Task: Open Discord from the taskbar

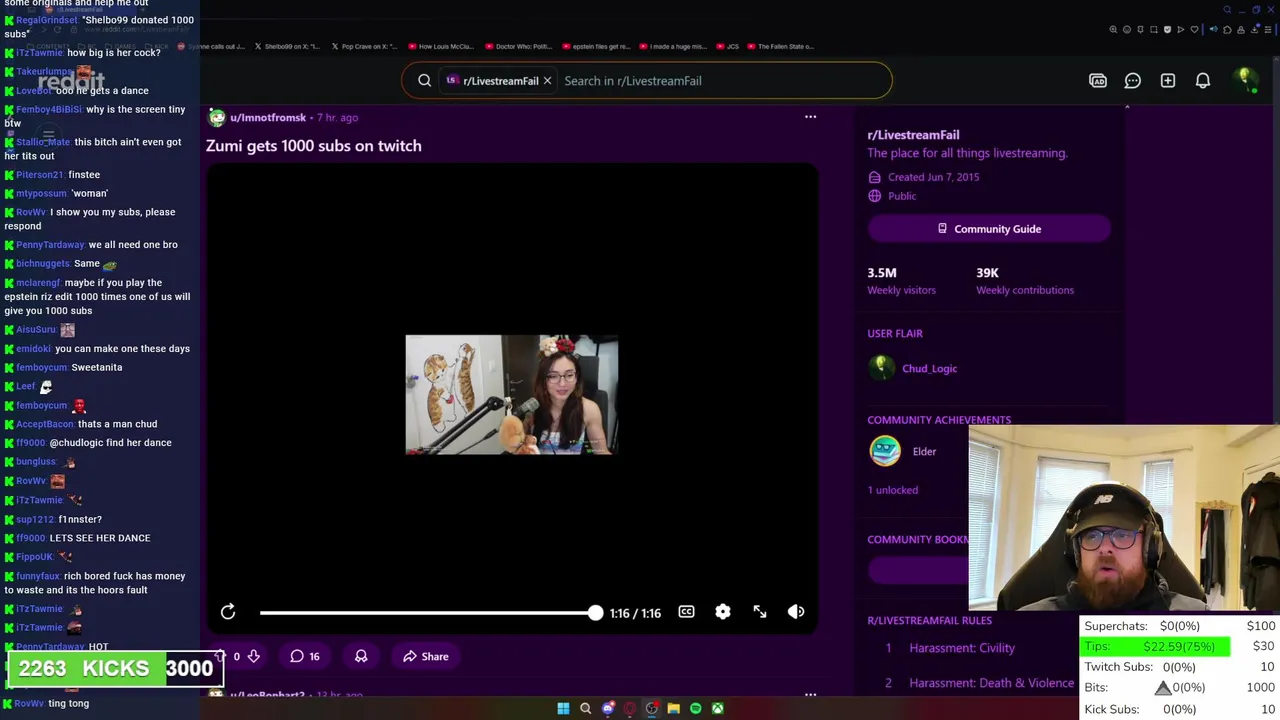Action: coord(607,708)
